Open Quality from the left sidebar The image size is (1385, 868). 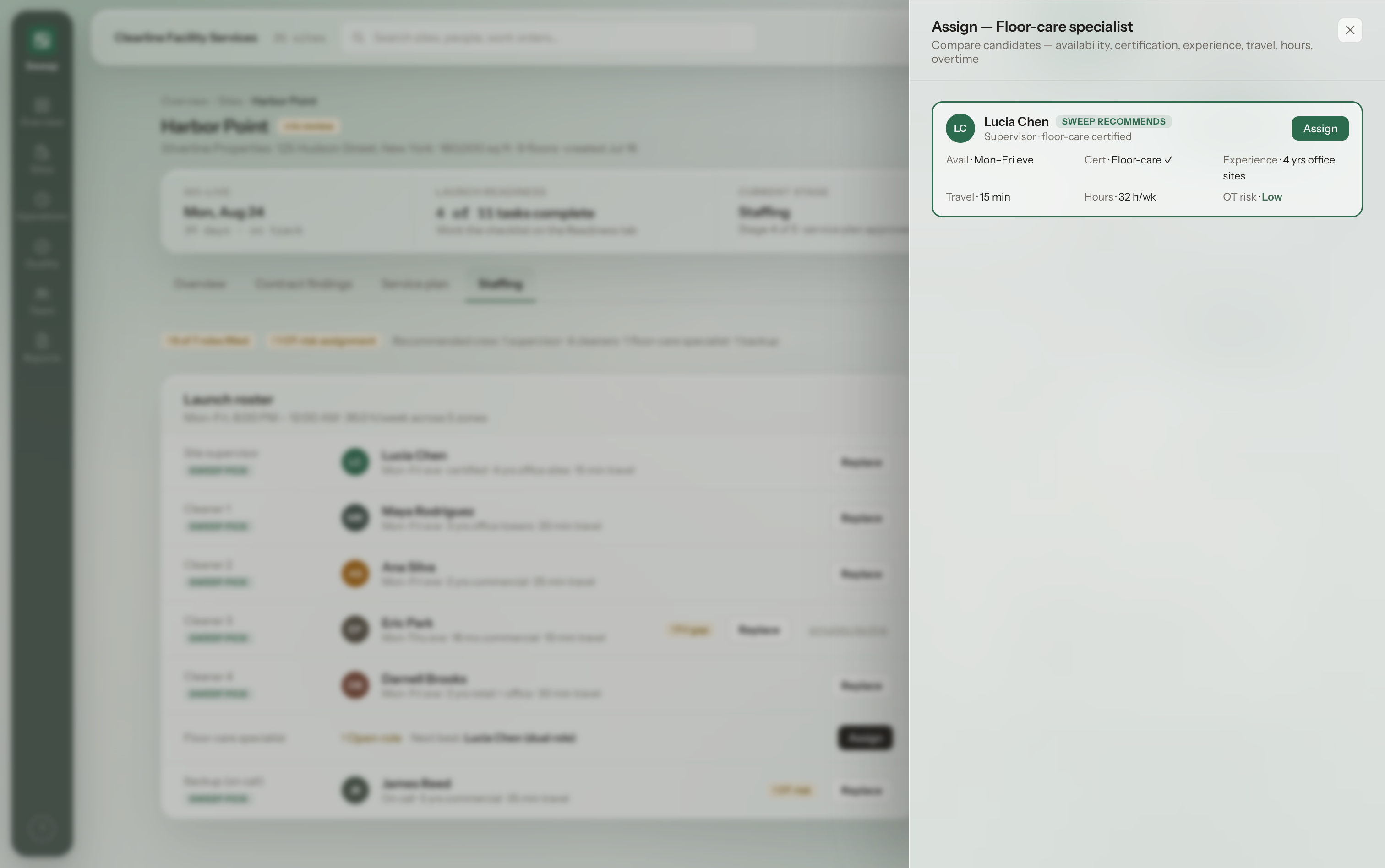pos(41,253)
